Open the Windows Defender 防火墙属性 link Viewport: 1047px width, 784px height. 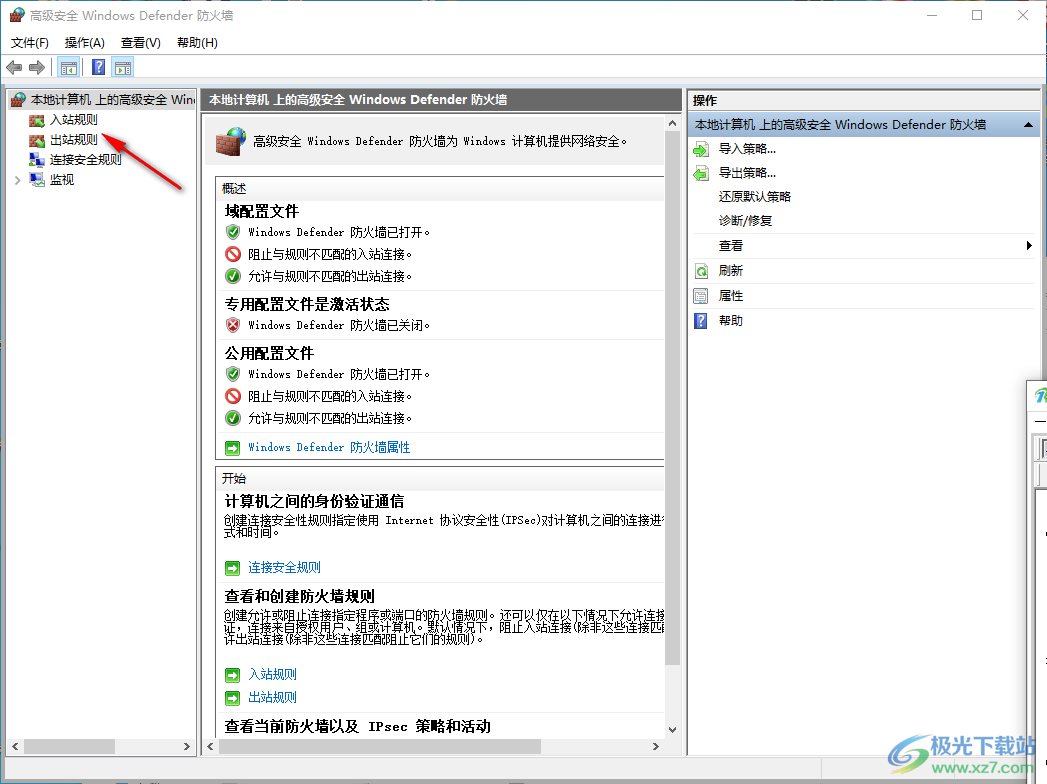[329, 447]
